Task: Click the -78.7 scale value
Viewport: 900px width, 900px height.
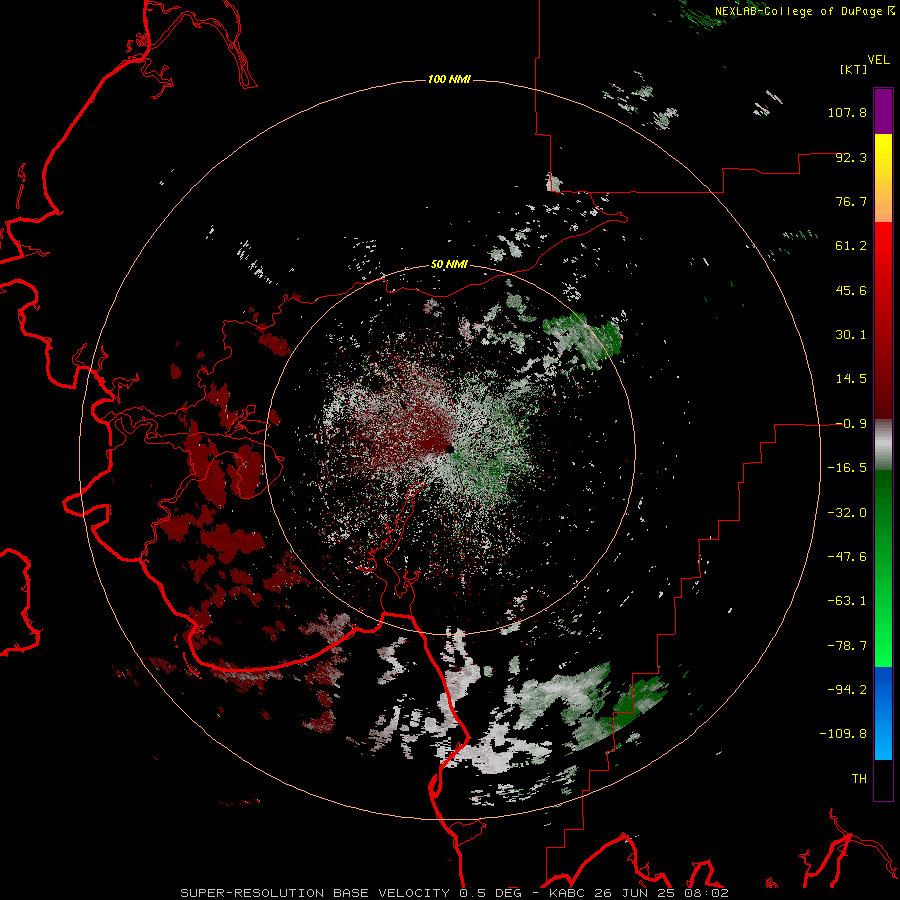Action: tap(847, 646)
